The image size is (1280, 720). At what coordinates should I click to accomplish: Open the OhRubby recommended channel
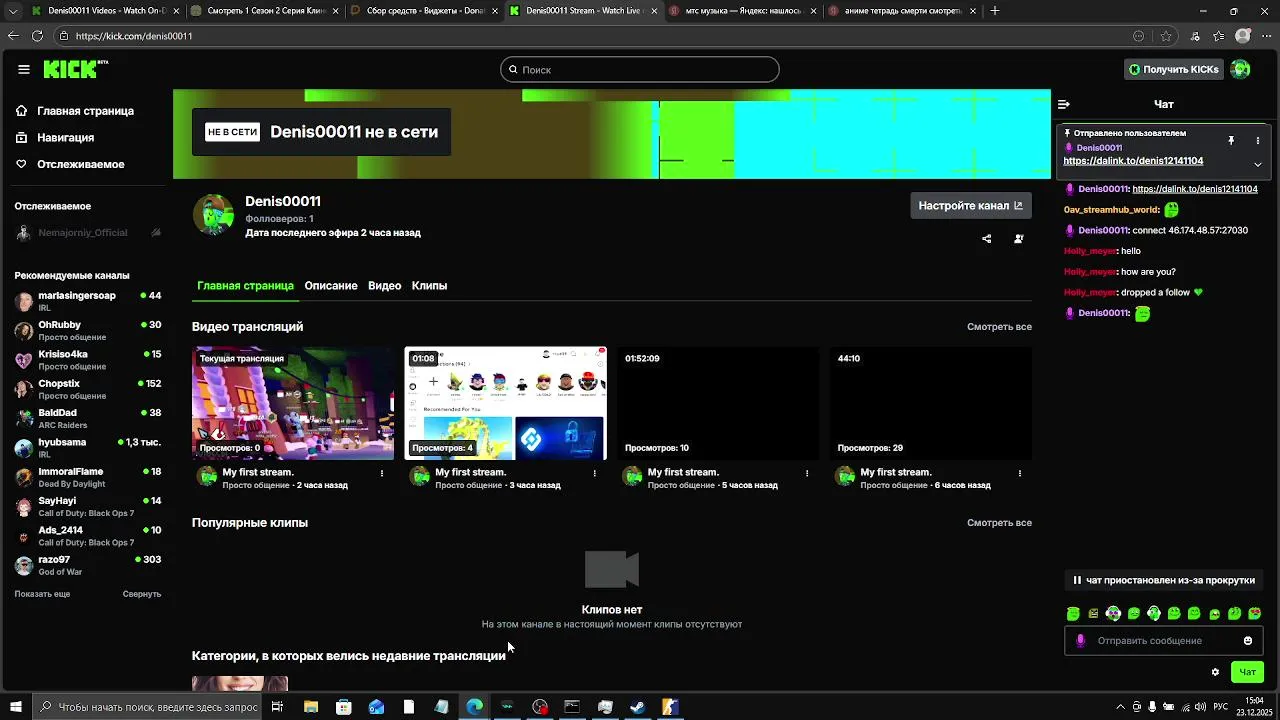(x=87, y=331)
